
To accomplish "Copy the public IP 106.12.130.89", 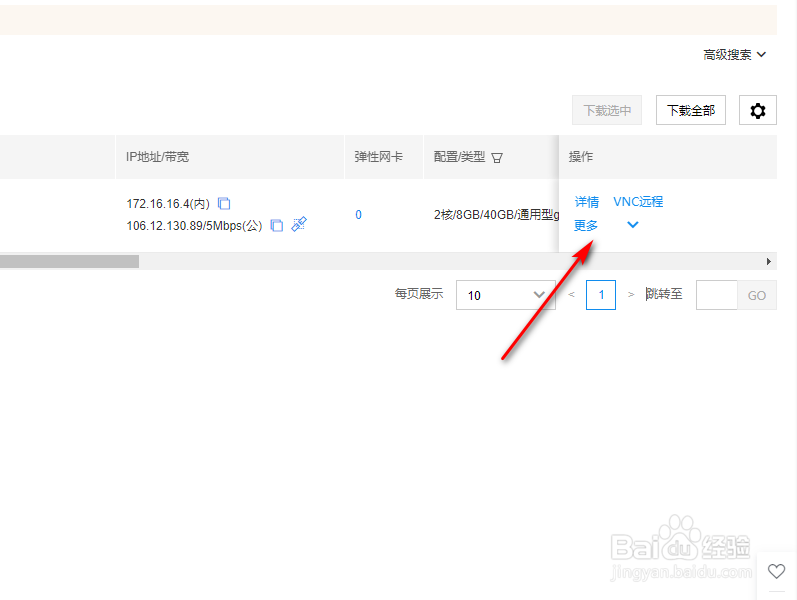I will [x=277, y=225].
